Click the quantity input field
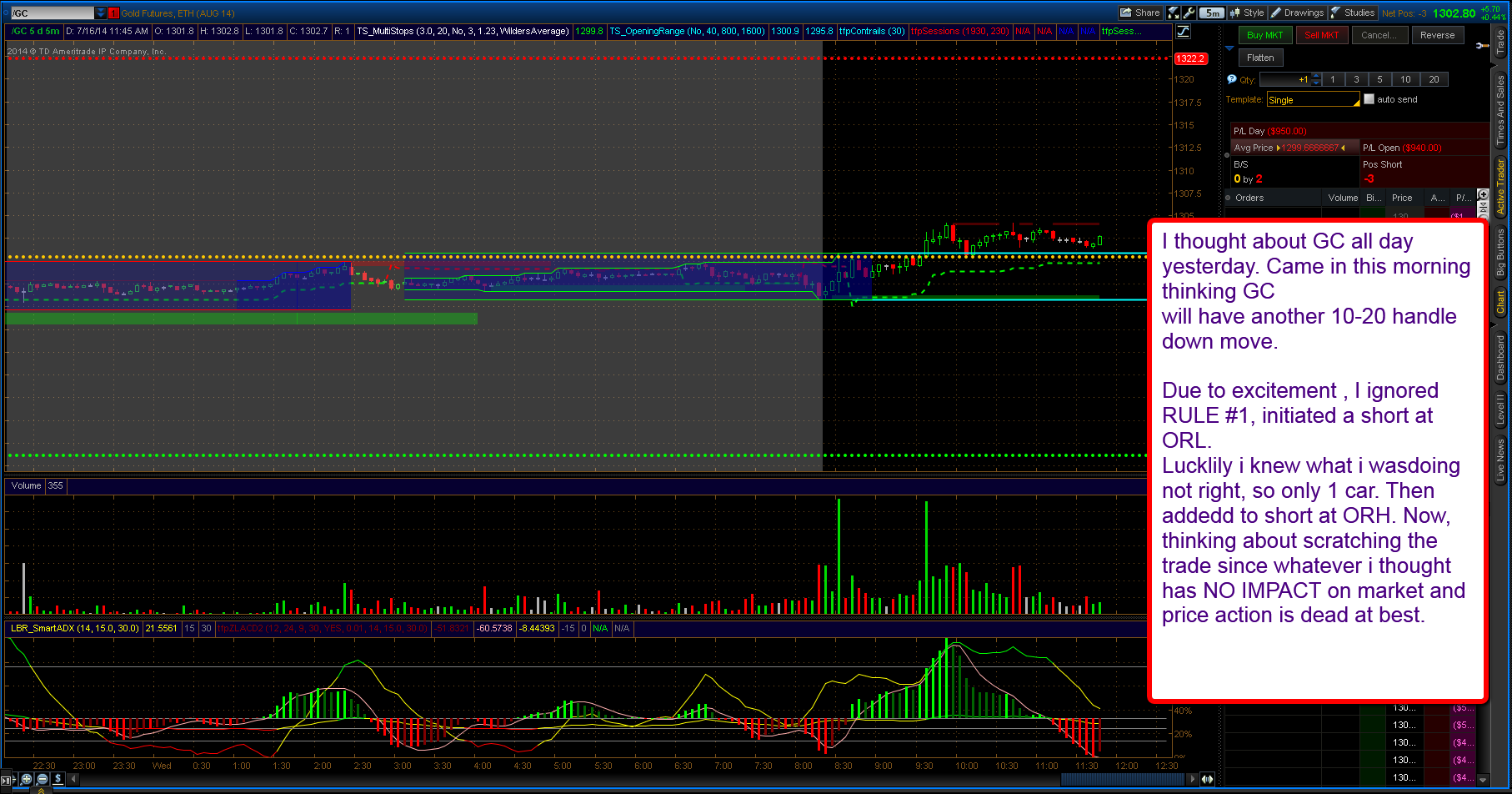 point(1285,79)
